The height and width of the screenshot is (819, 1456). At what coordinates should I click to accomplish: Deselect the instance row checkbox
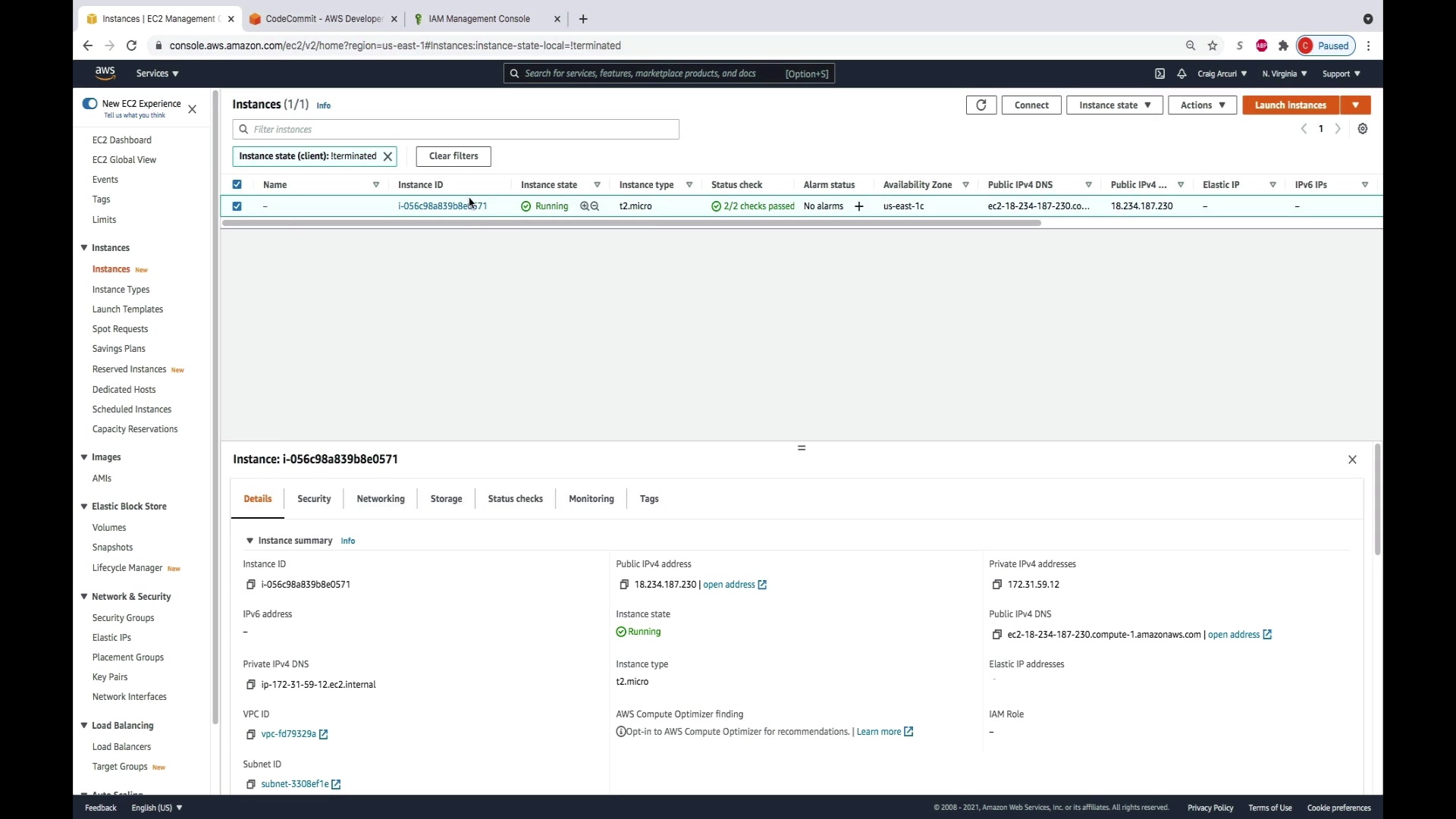237,206
